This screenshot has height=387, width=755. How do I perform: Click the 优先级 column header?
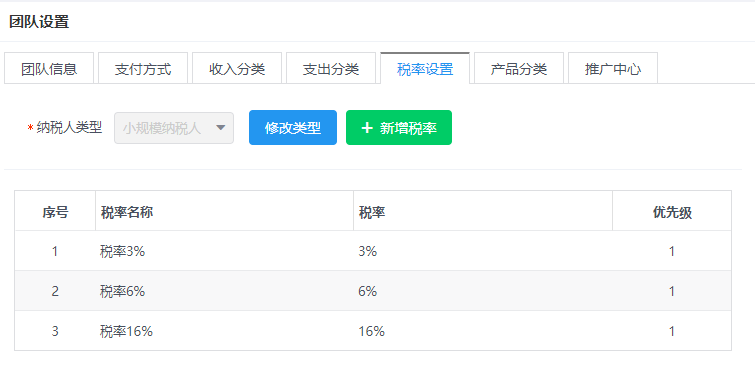click(672, 211)
